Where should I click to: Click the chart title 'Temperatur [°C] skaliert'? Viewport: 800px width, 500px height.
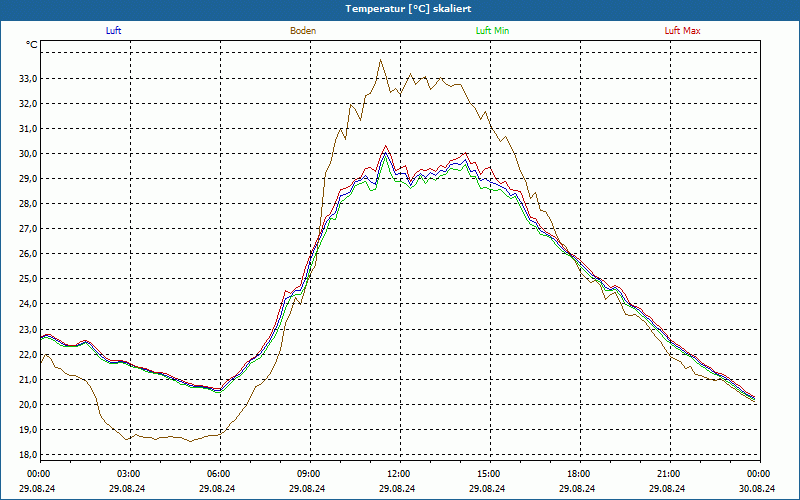pyautogui.click(x=408, y=9)
